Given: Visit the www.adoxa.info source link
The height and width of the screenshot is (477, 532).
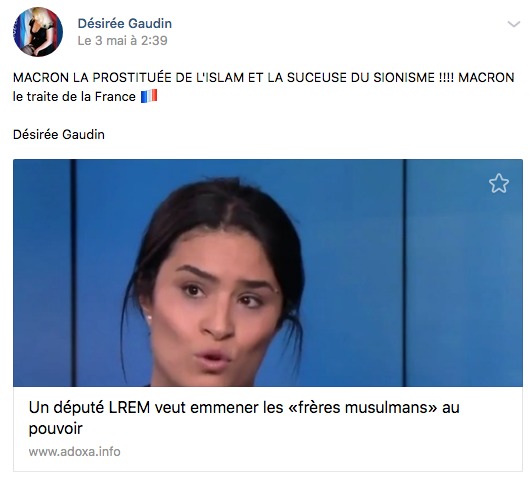Looking at the screenshot, I should [74, 452].
